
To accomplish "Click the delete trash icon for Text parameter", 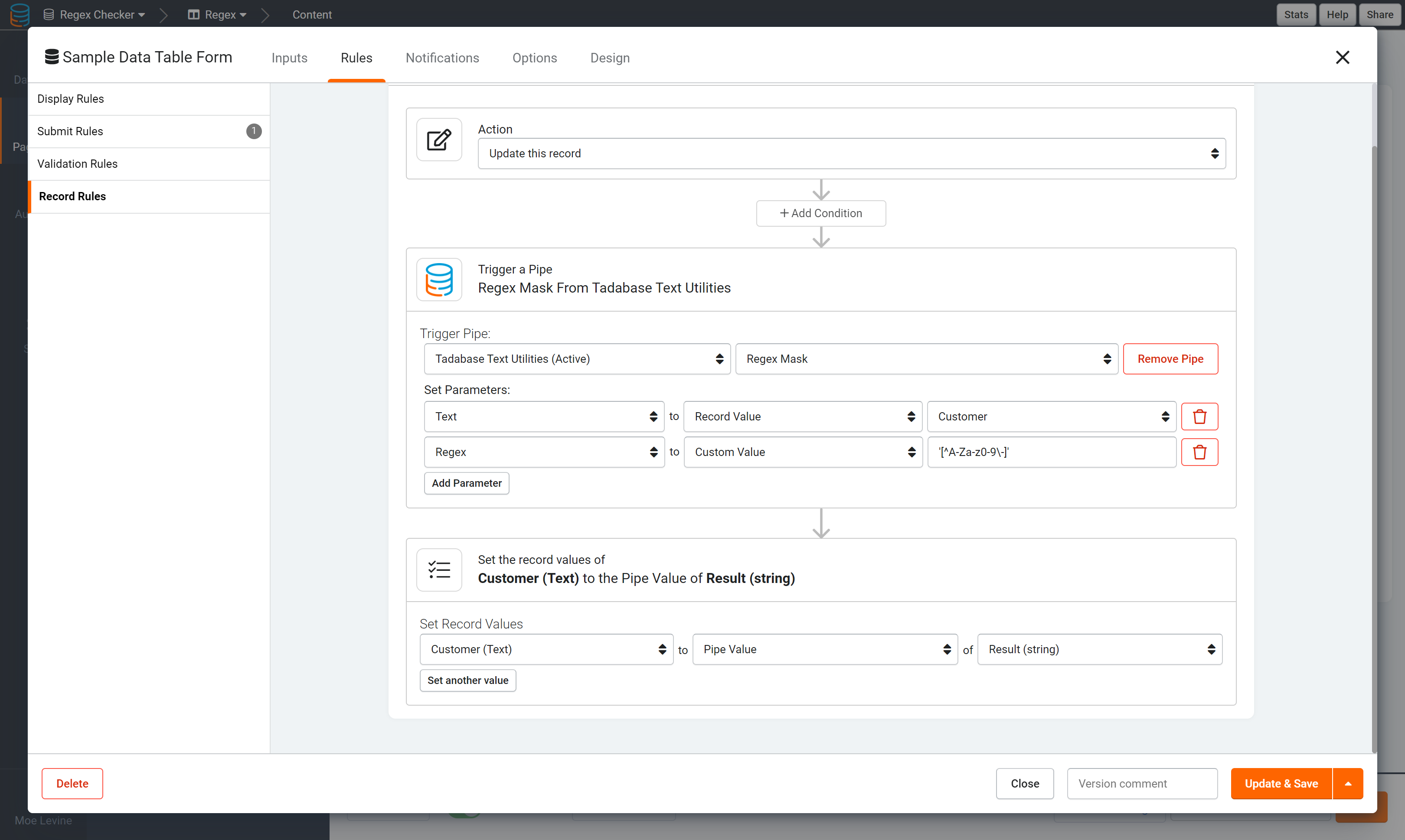I will tap(1199, 416).
